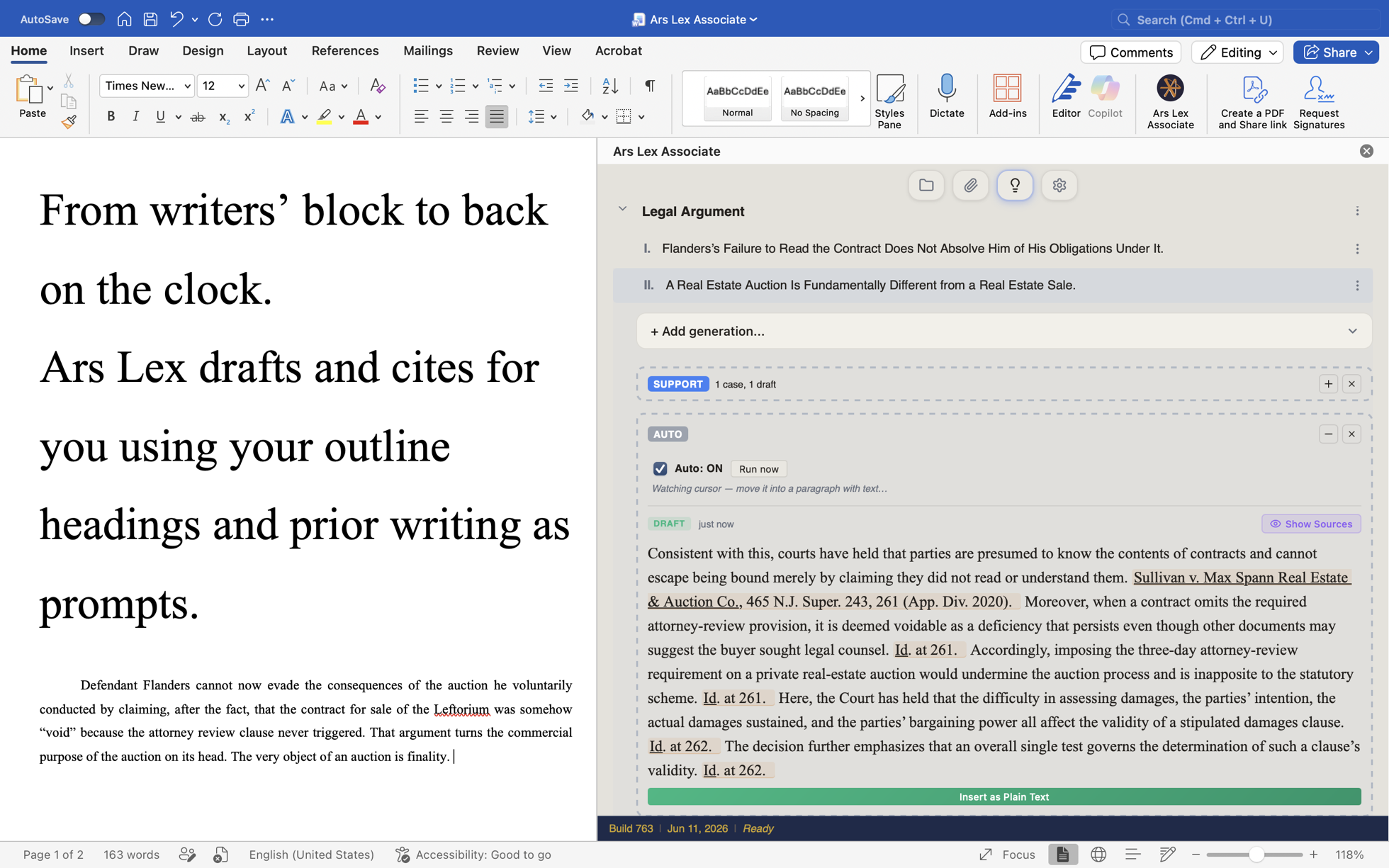Click the Format Painter brush

[x=69, y=122]
